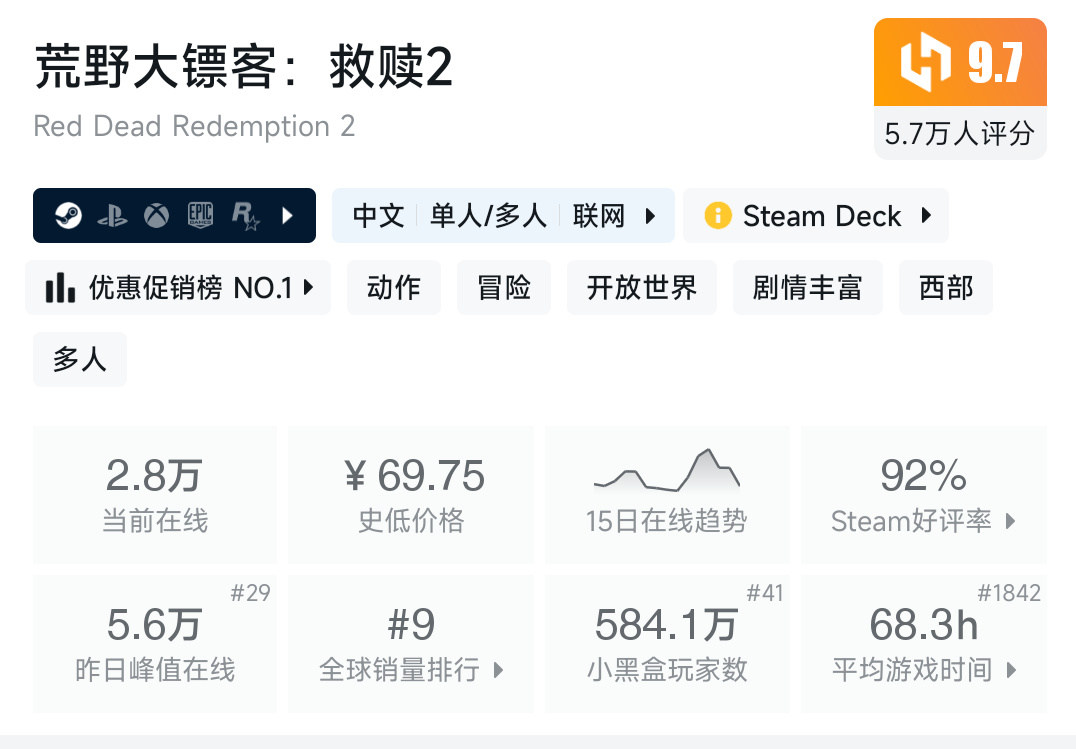Select the 动作 genre tag
The image size is (1076, 749).
[x=394, y=288]
